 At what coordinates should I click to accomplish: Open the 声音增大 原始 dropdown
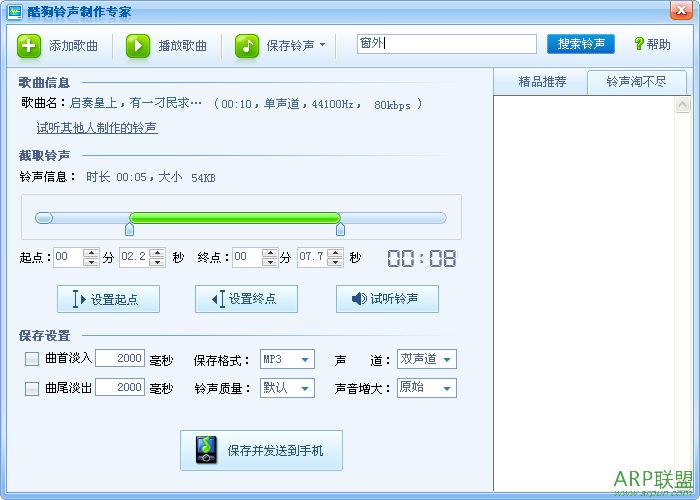(x=427, y=388)
